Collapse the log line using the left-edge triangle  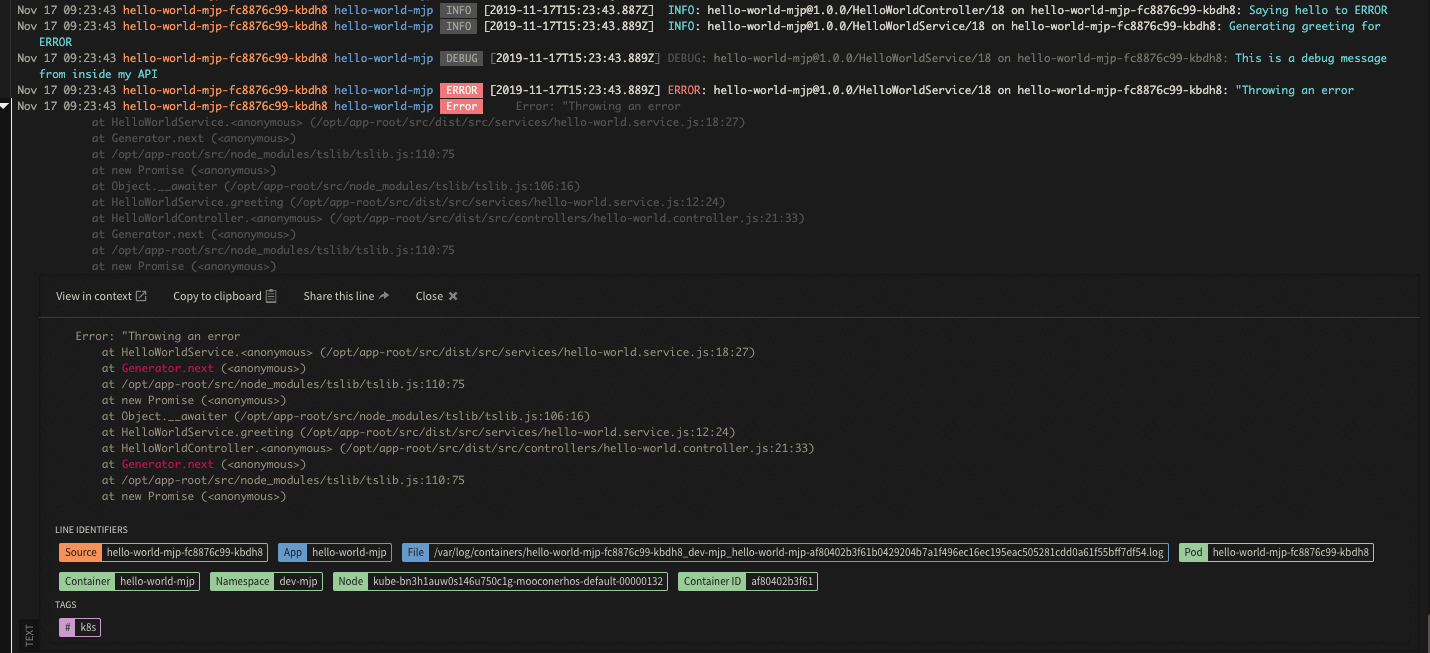4,105
